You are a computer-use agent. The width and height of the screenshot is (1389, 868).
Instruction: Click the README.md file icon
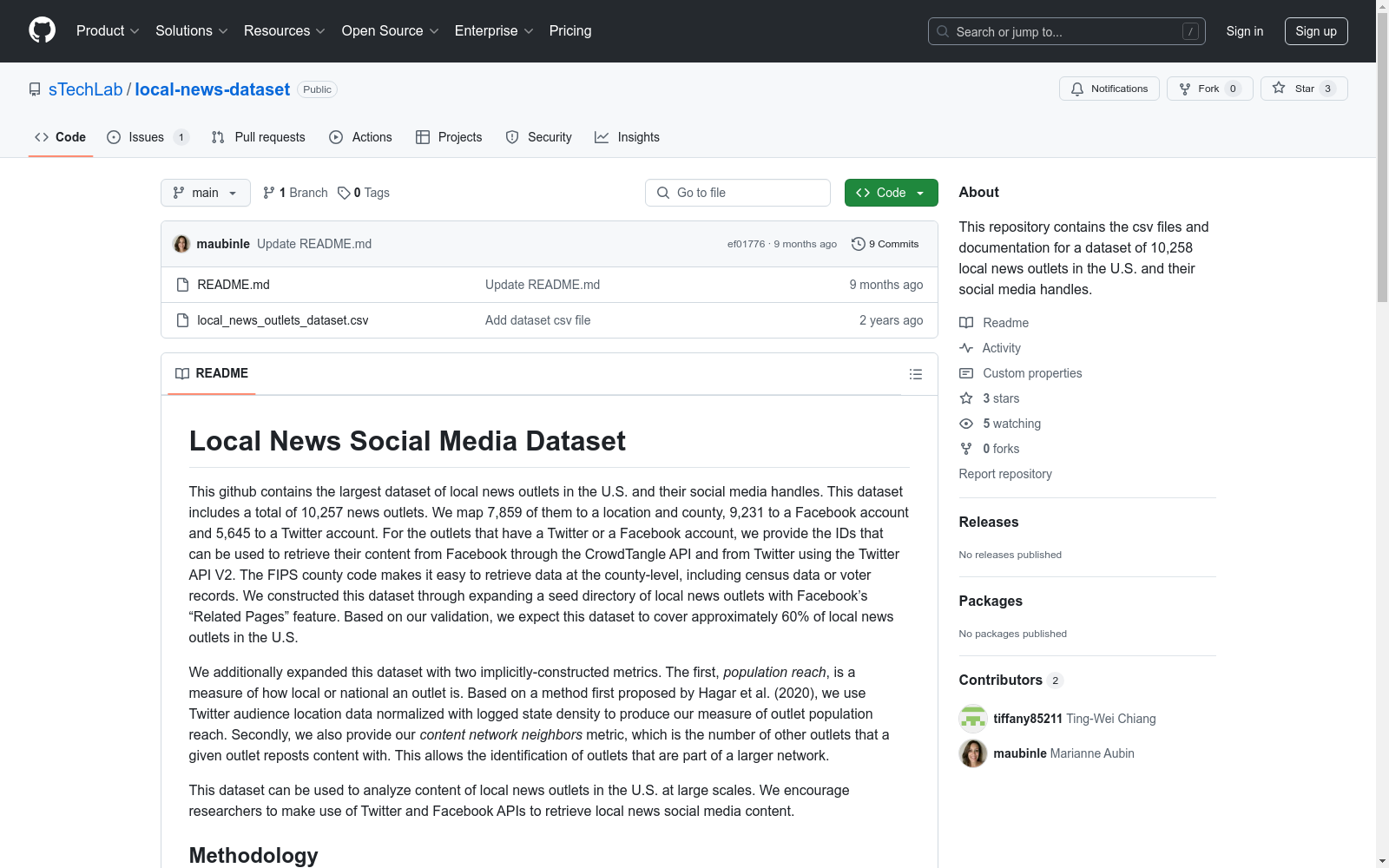(x=182, y=285)
